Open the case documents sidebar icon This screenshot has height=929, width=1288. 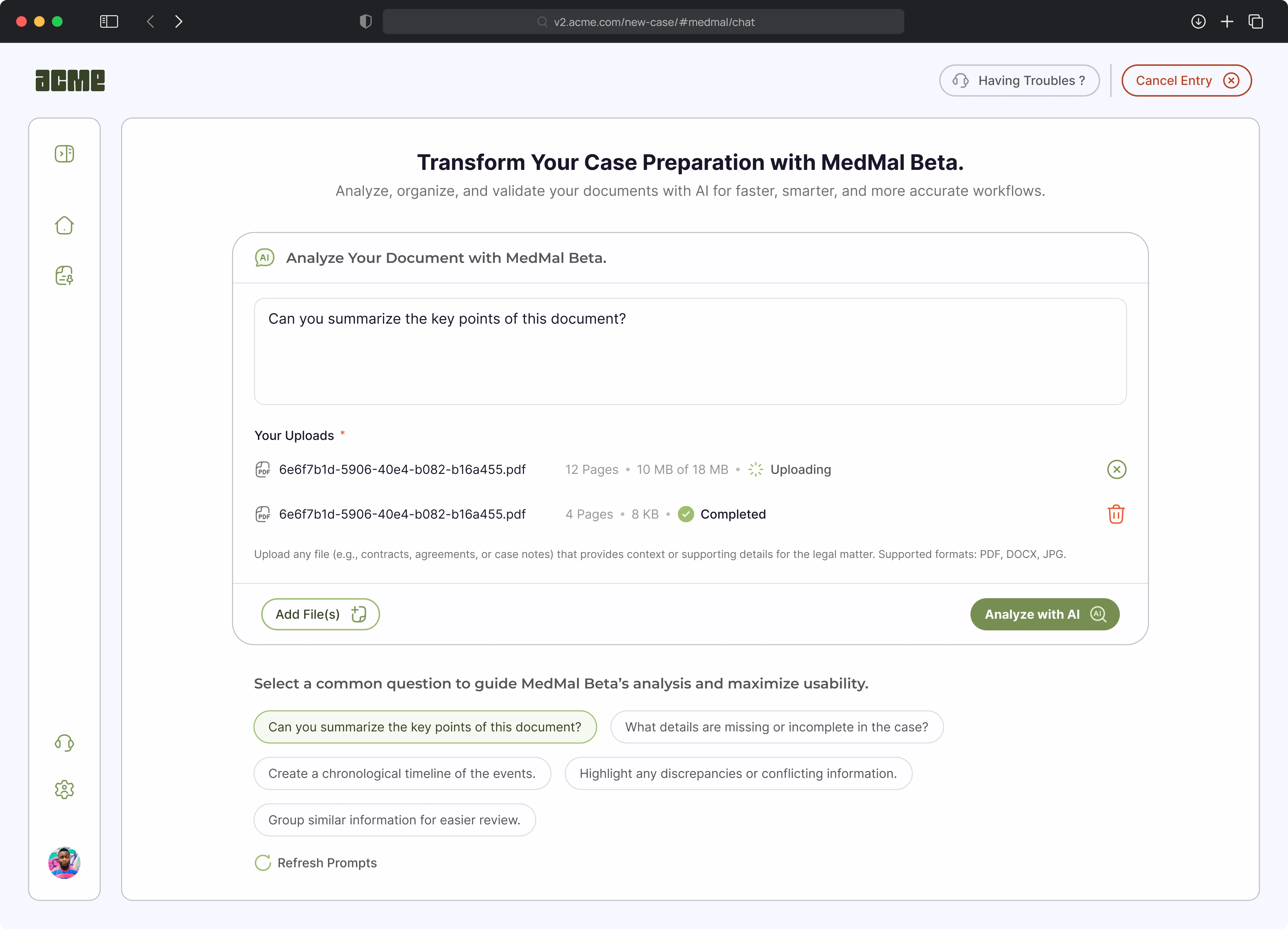(x=64, y=275)
